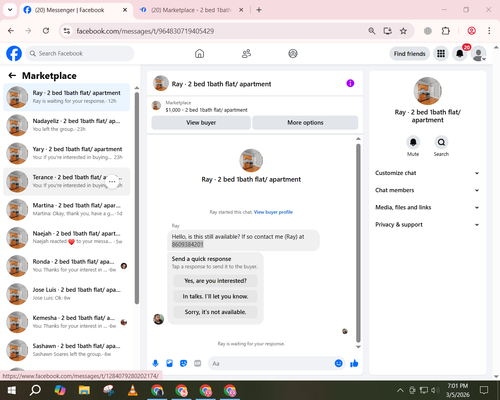The height and width of the screenshot is (400, 500).
Task: Open the Windows Start menu
Action: [11, 390]
